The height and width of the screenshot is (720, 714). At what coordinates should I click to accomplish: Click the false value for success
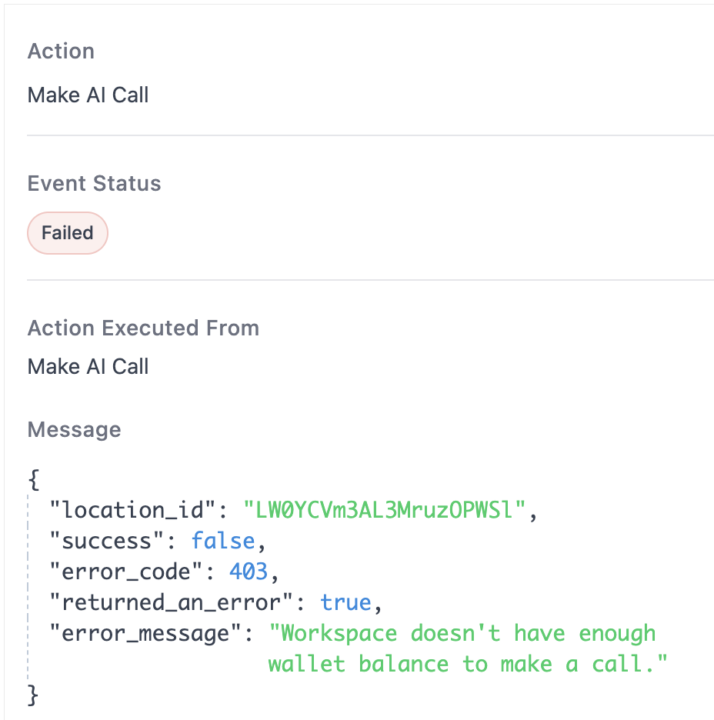click(x=222, y=541)
